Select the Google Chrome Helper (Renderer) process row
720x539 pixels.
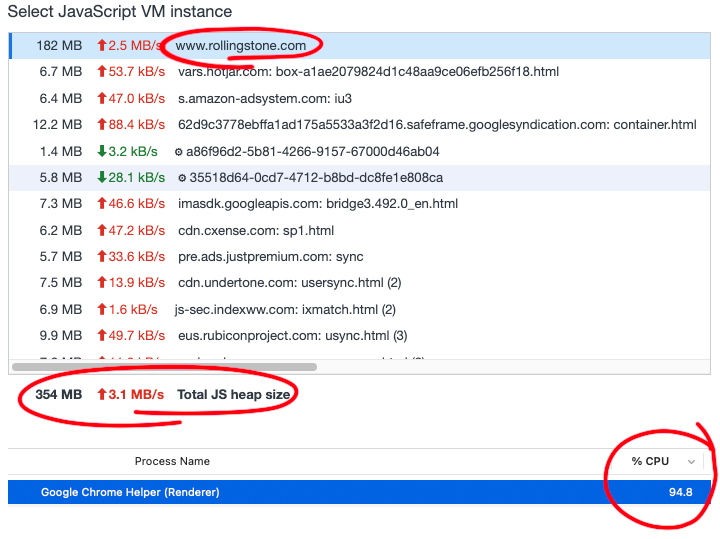click(x=360, y=492)
